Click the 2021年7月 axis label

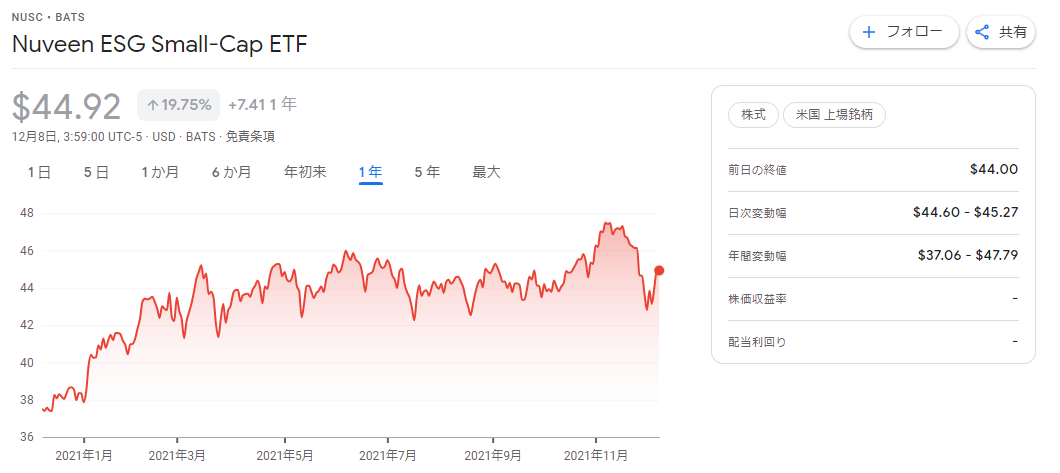pyautogui.click(x=388, y=455)
